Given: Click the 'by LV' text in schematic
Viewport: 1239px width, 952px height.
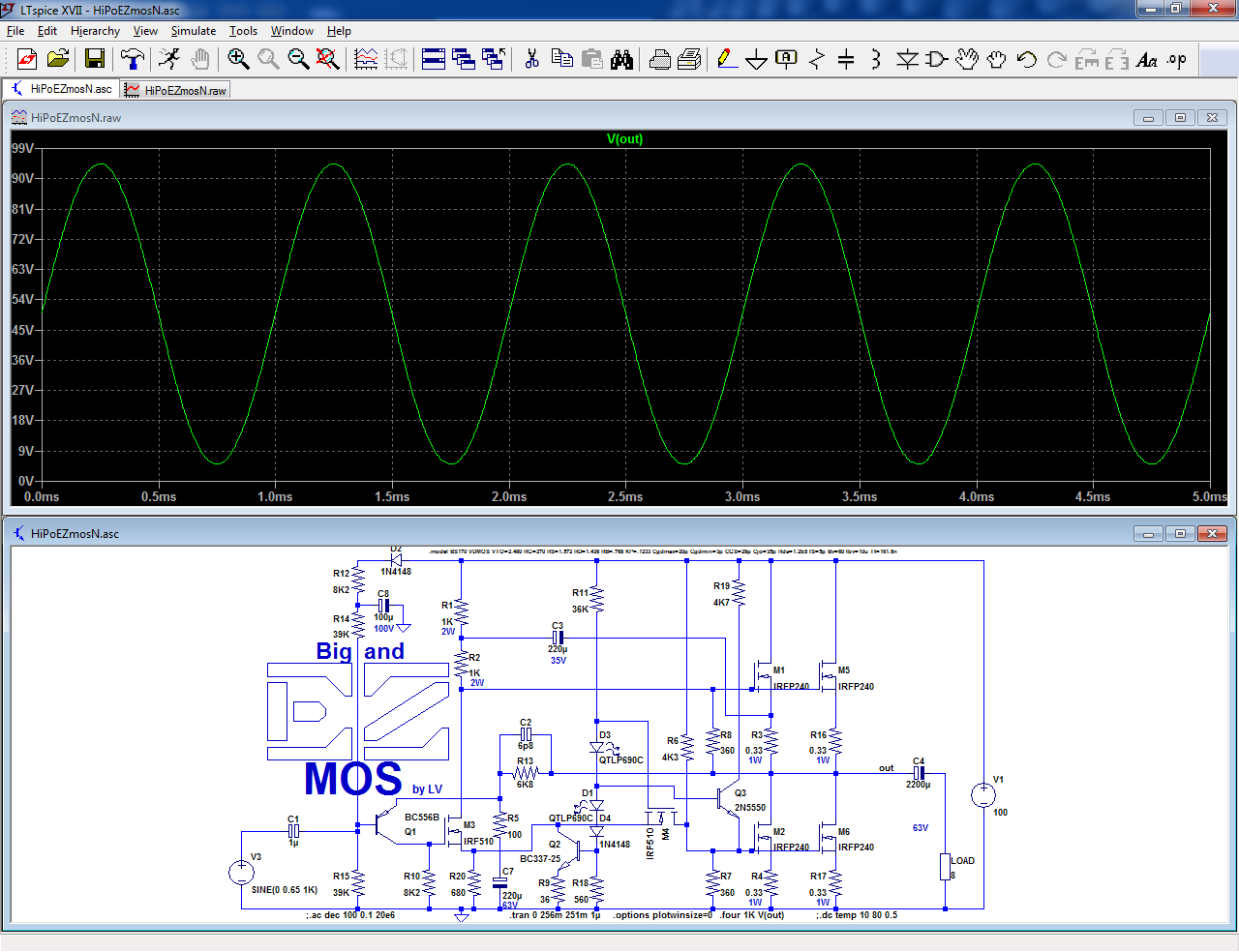Looking at the screenshot, I should 427,789.
